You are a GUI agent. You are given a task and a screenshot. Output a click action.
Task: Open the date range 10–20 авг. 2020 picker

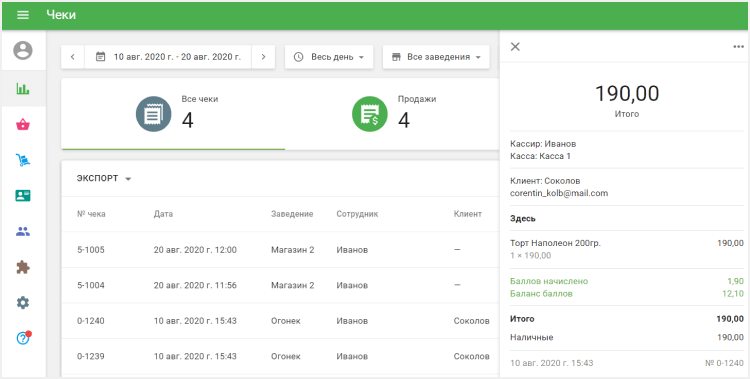click(x=168, y=57)
